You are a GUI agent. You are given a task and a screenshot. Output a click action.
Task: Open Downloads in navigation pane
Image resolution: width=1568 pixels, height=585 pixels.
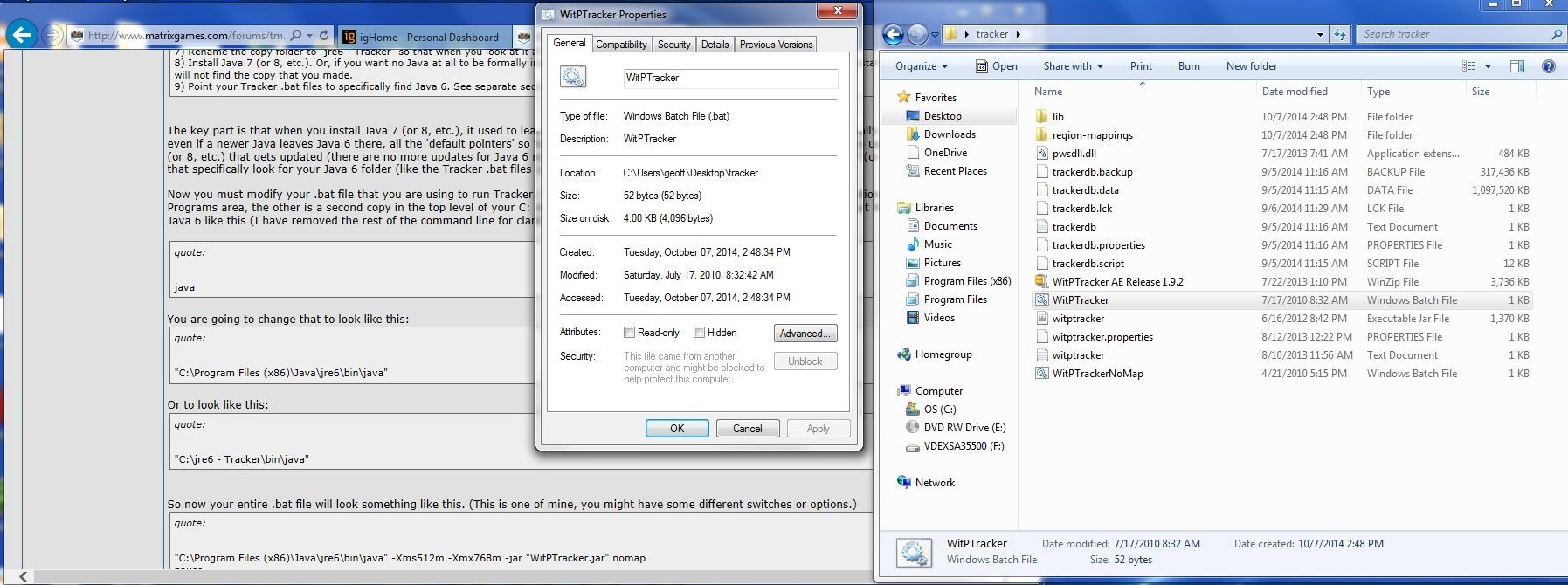coord(950,134)
